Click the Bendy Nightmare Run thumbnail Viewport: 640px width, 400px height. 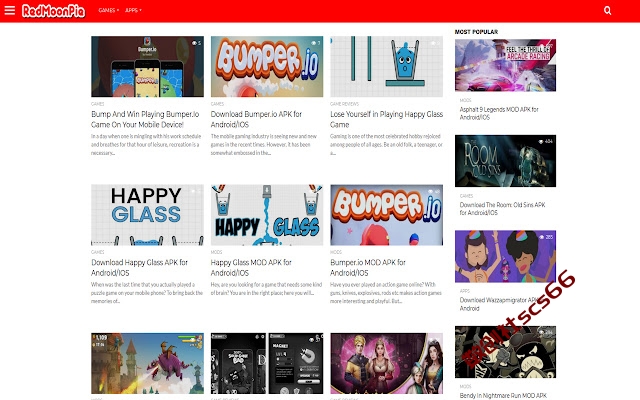point(505,352)
